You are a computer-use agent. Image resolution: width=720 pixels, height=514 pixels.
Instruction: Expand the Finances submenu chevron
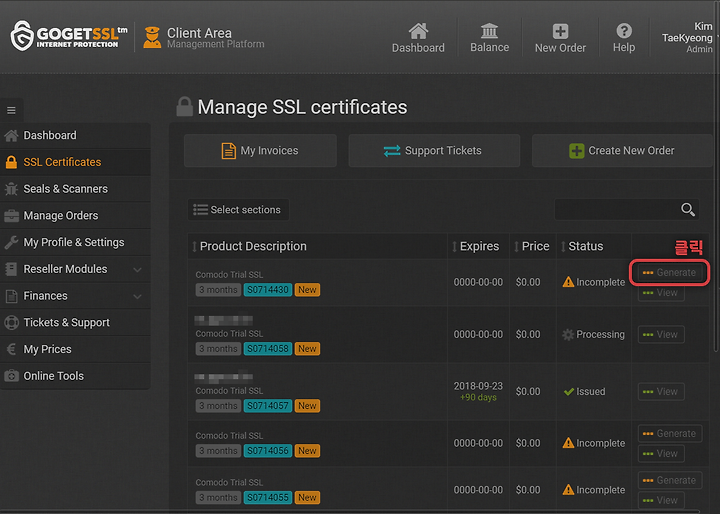(x=137, y=296)
